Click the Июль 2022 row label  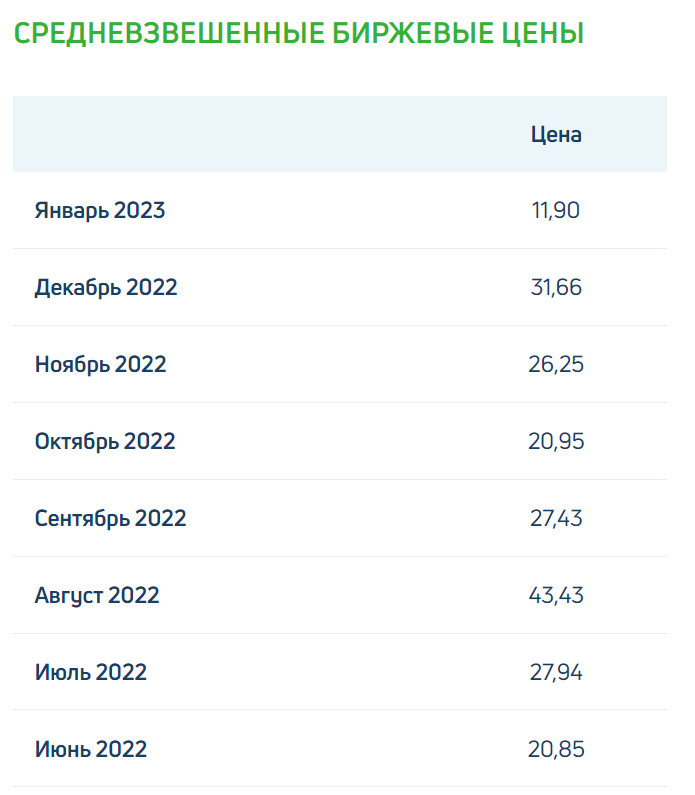(x=91, y=672)
